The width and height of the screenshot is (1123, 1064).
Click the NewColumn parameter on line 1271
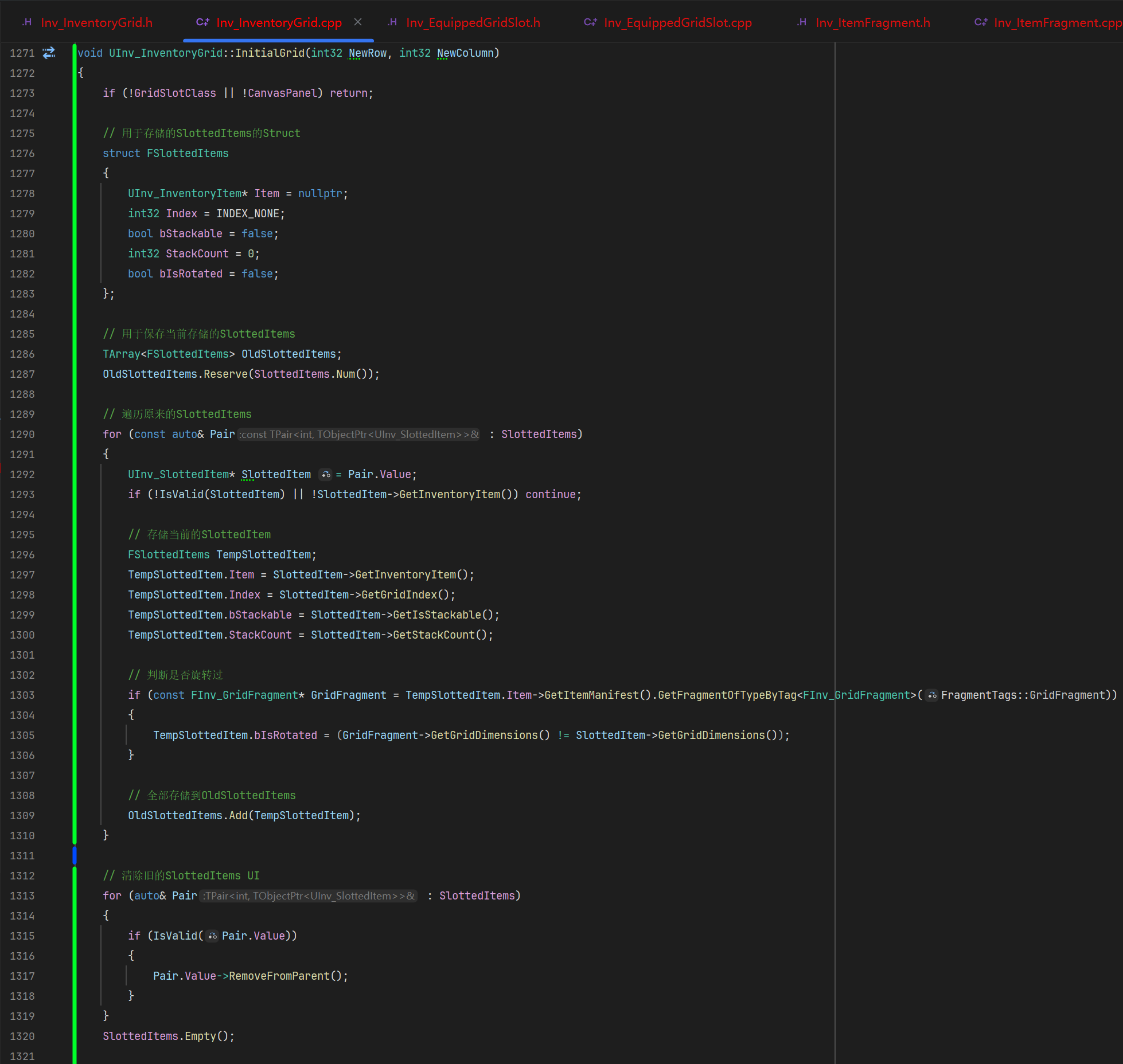(x=465, y=53)
